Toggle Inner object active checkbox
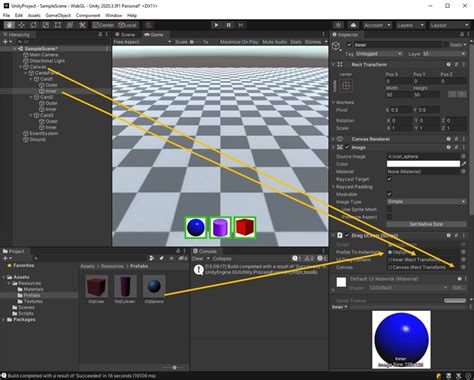The image size is (474, 380). (349, 45)
